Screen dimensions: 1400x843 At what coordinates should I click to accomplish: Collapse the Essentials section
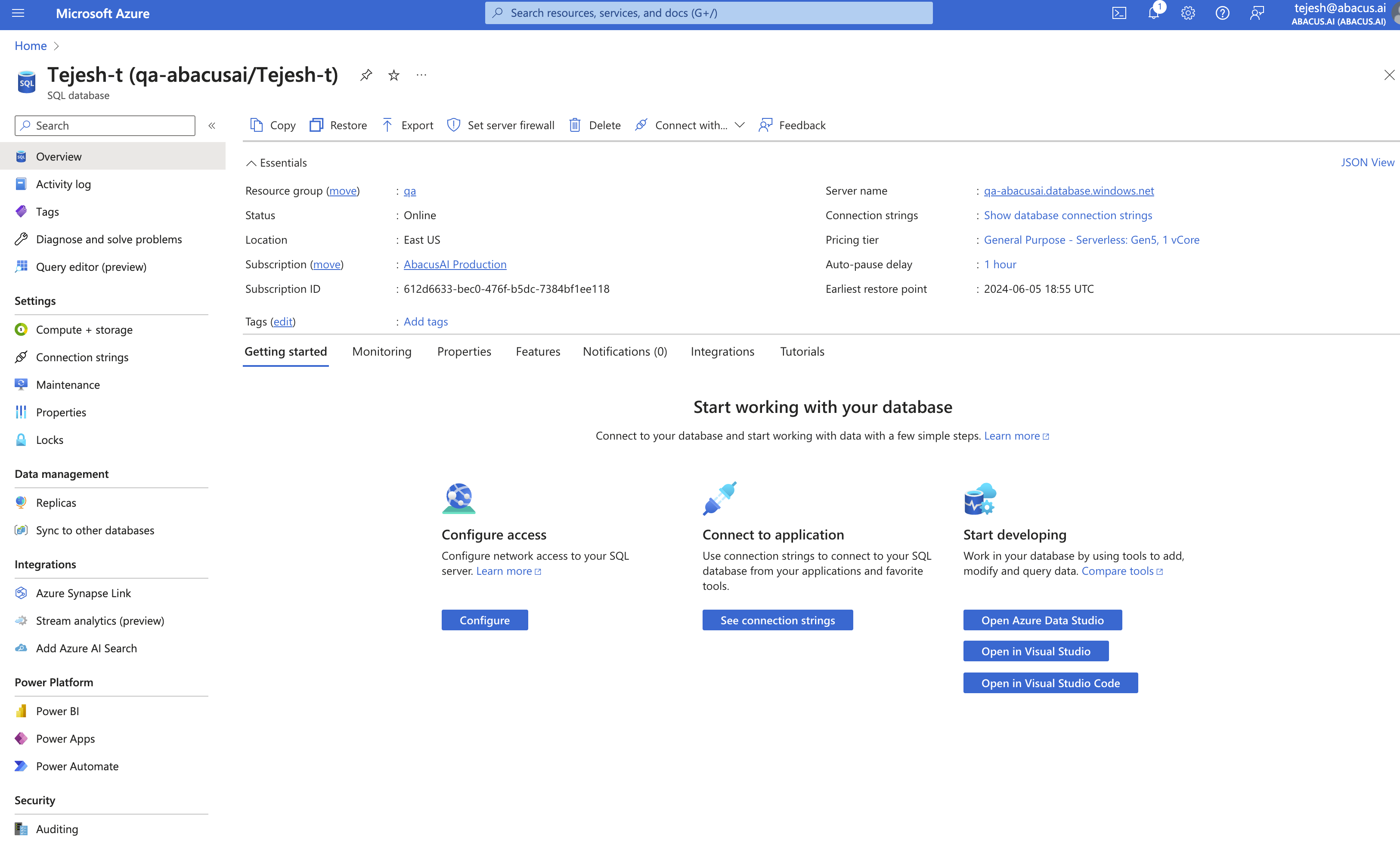click(x=276, y=162)
